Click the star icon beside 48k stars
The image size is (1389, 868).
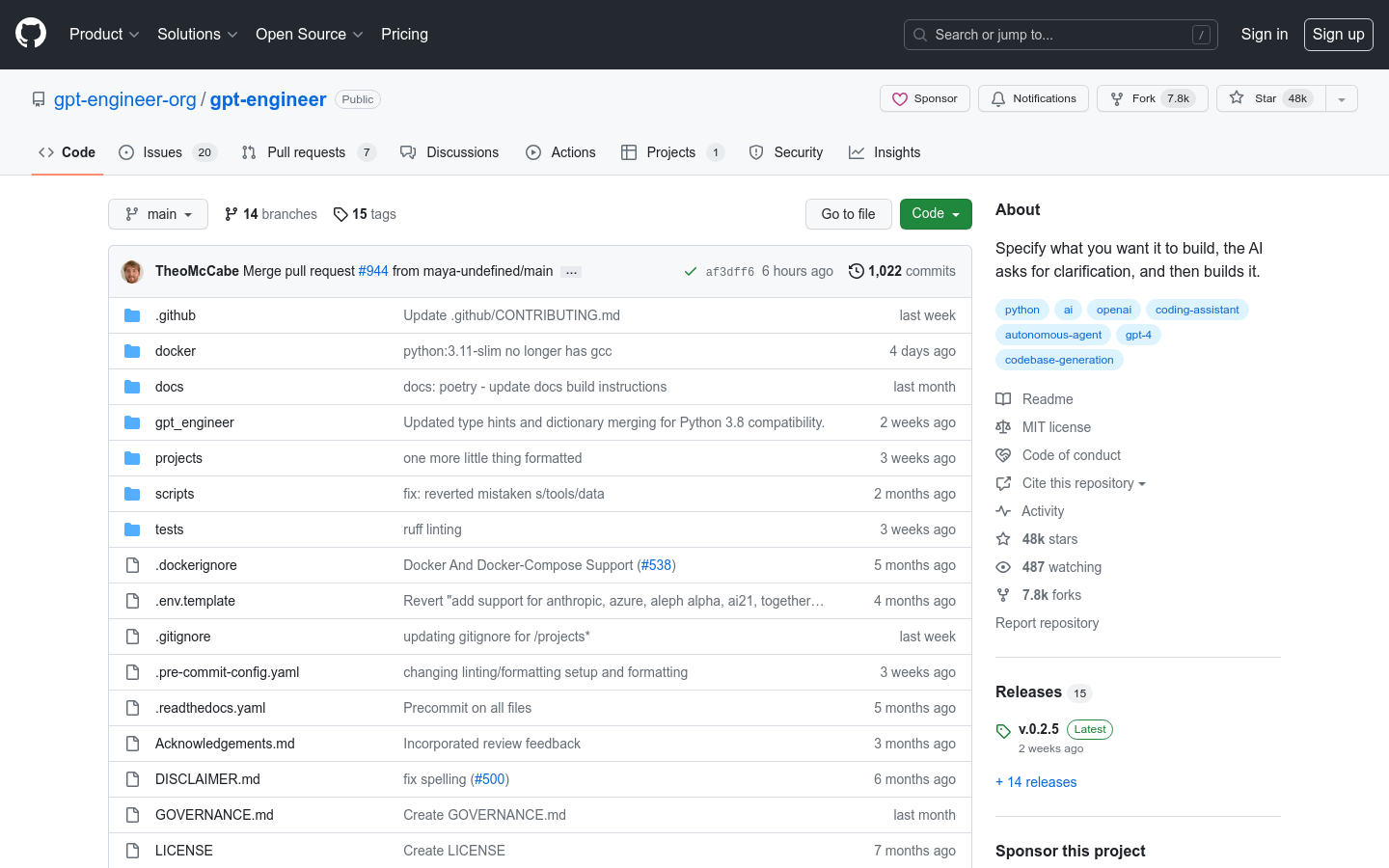pos(1003,539)
